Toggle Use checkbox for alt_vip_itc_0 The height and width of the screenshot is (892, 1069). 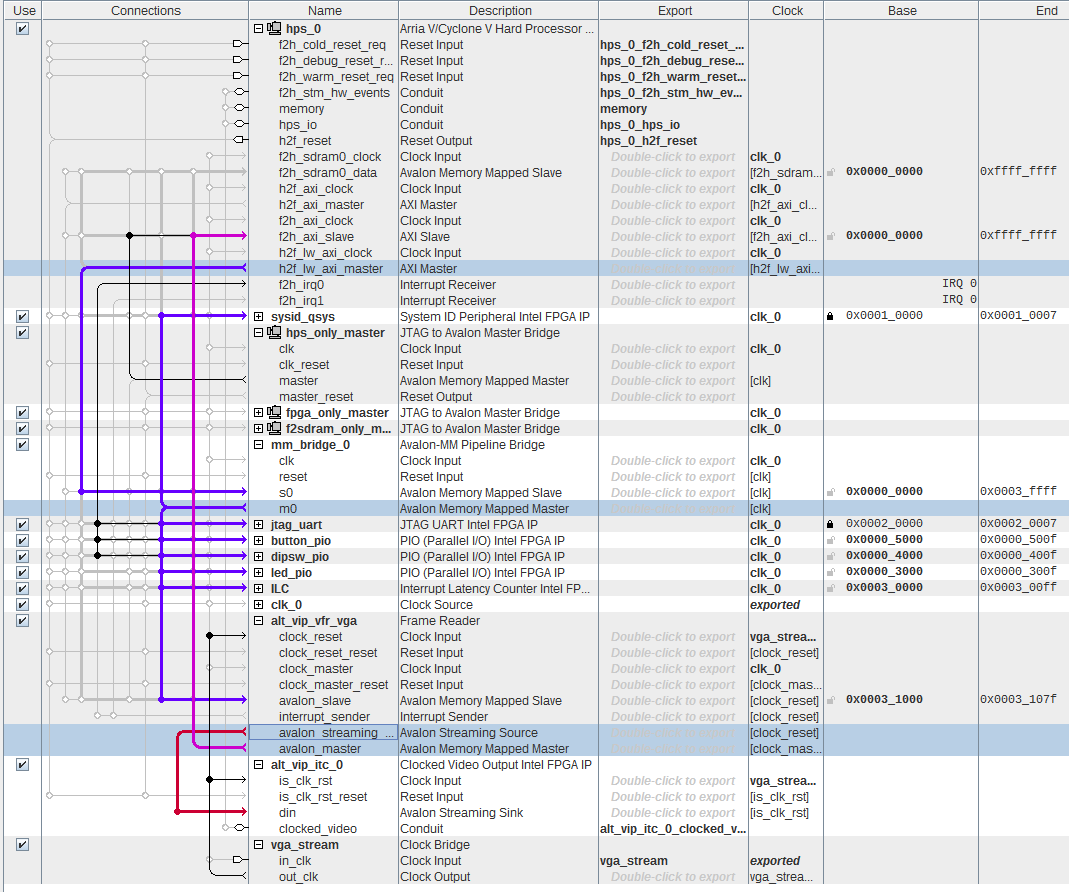pos(22,764)
